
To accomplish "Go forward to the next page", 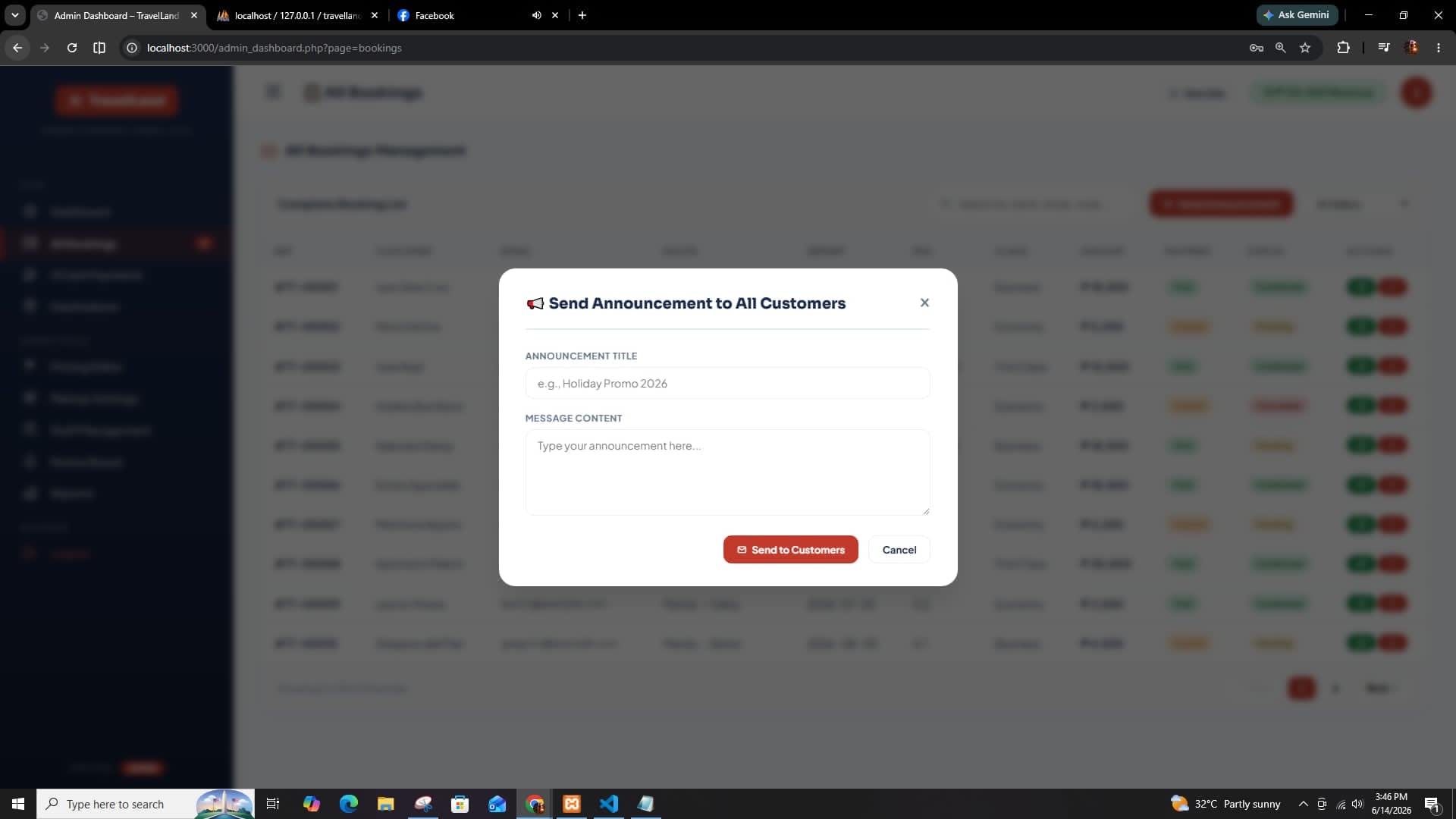I will [45, 48].
